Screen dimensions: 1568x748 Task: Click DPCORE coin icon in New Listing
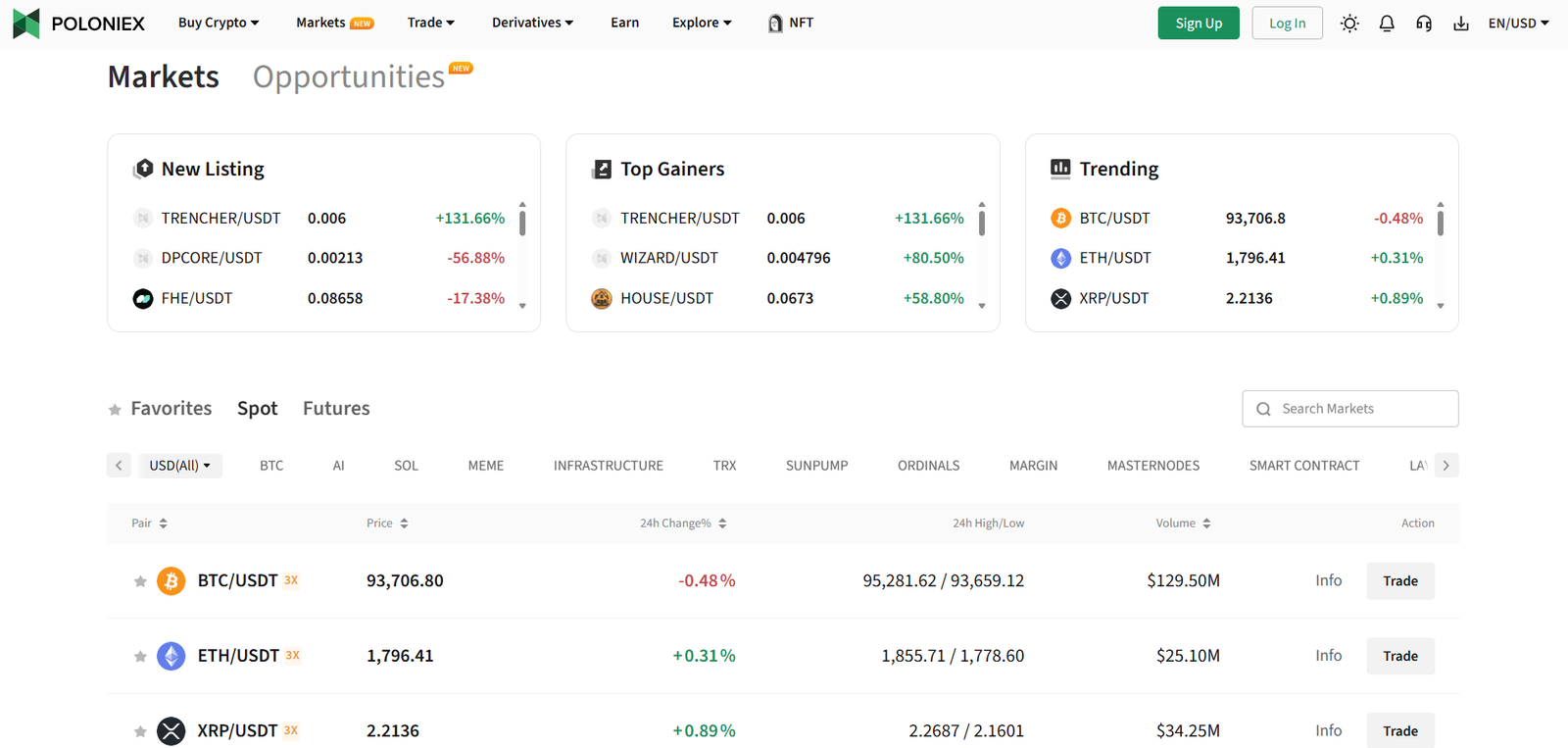coord(143,258)
